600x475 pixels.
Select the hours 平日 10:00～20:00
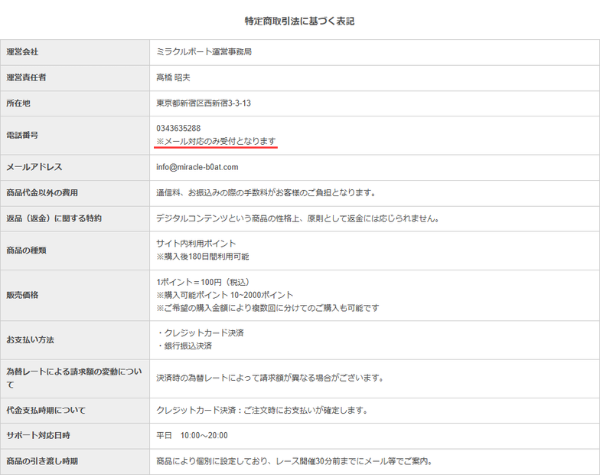click(192, 436)
